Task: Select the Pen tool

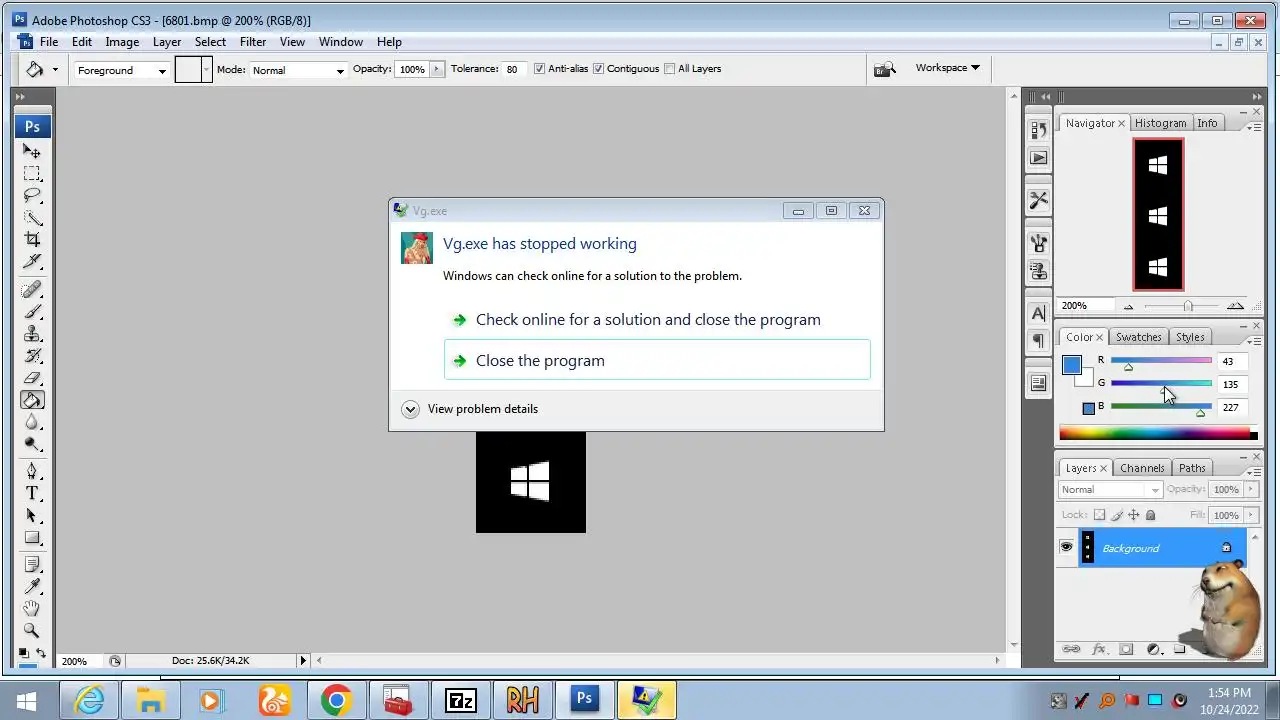Action: click(32, 471)
